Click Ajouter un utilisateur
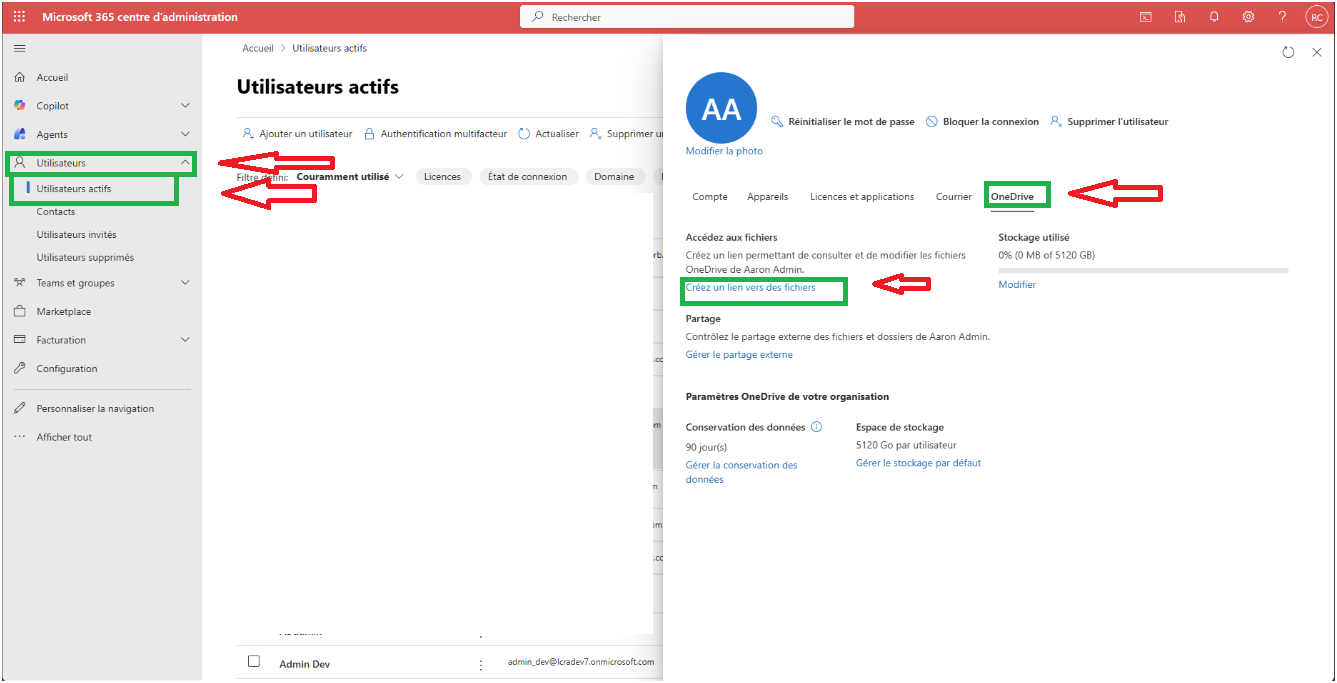This screenshot has width=1337, height=683. 298,134
